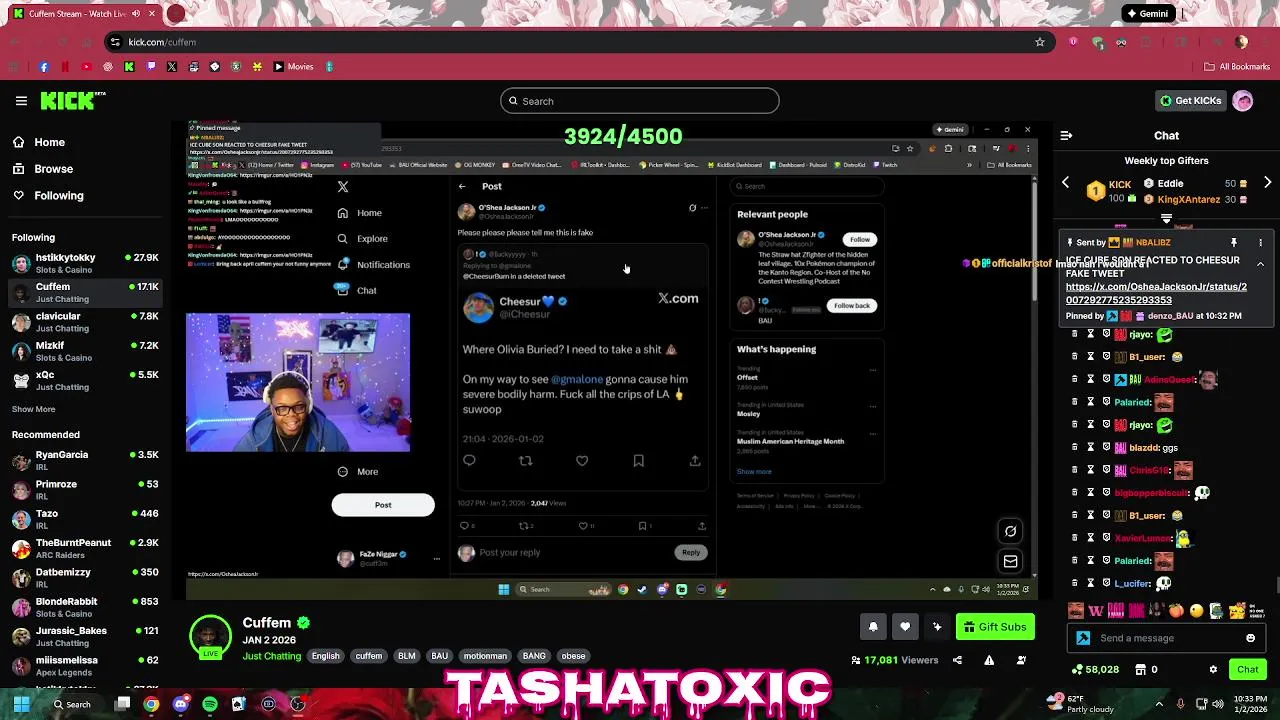
Task: Expand followed channels with Show More
Action: point(33,409)
